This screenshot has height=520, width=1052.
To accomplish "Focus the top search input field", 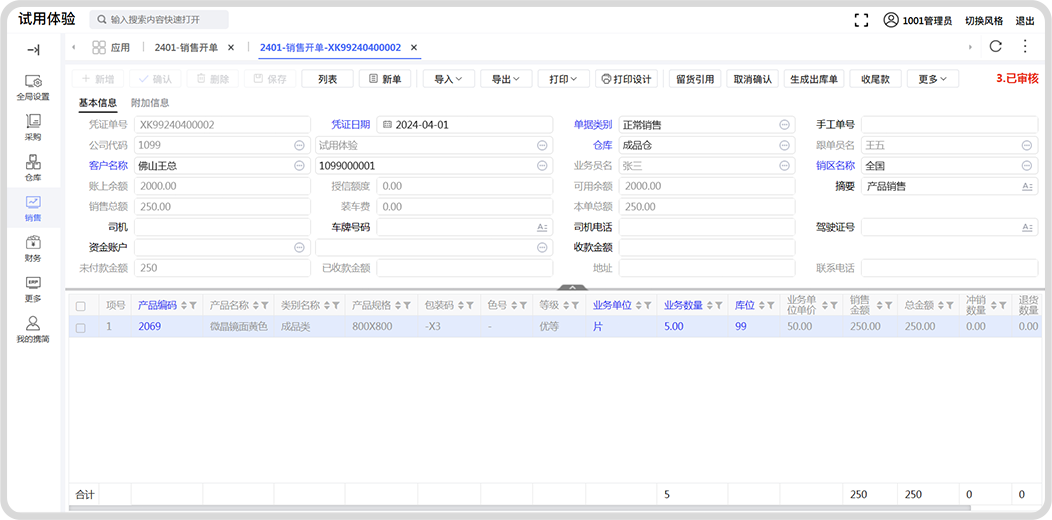I will [159, 20].
